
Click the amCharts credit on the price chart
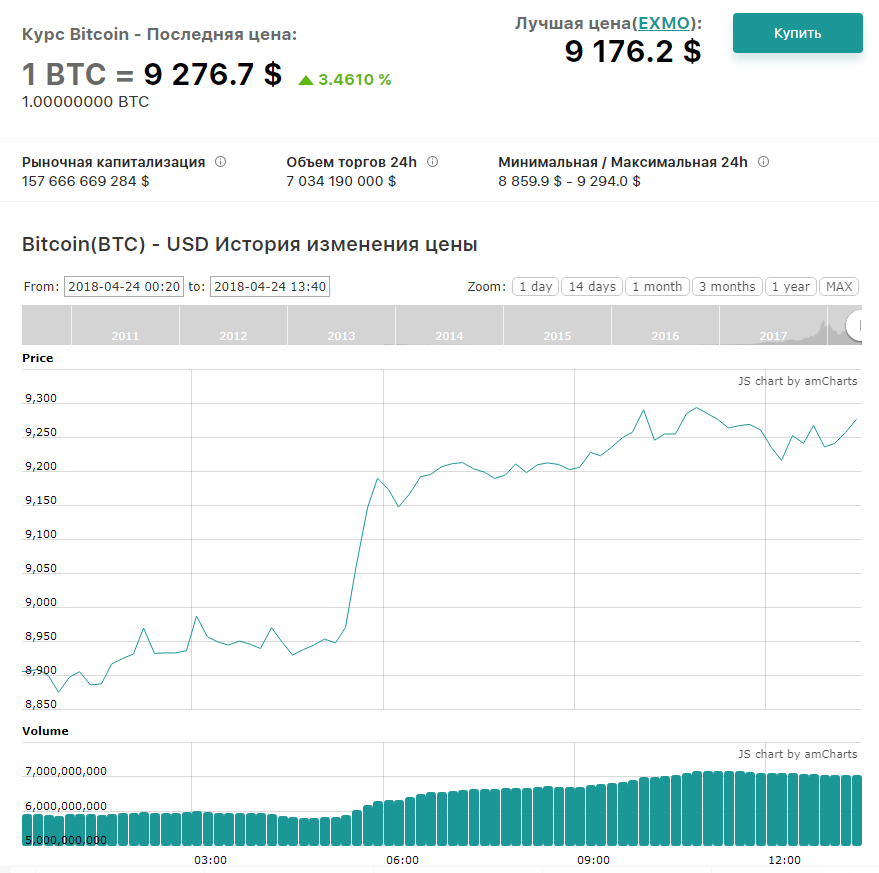point(797,381)
